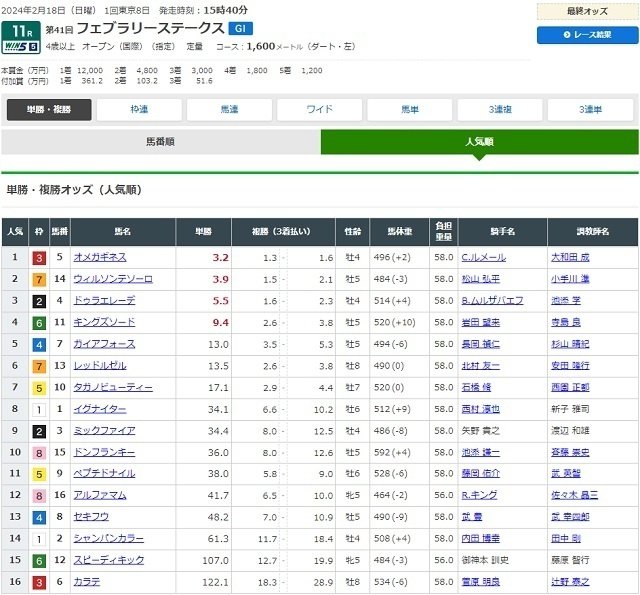Open jockey B.ムルザバエフ profile
The width and height of the screenshot is (640, 595).
tap(493, 301)
